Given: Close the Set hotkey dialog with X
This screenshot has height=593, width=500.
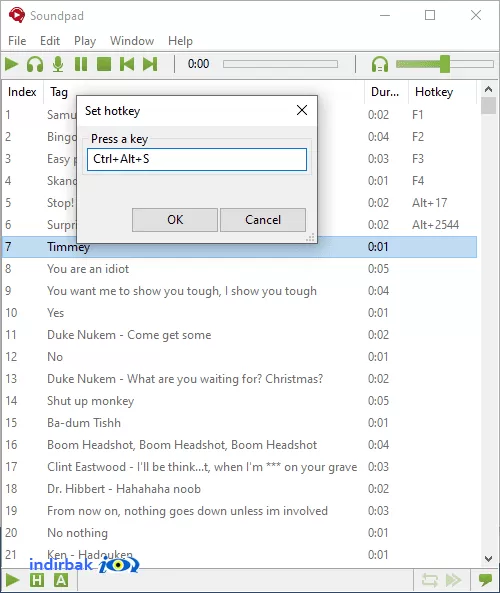Looking at the screenshot, I should [302, 110].
